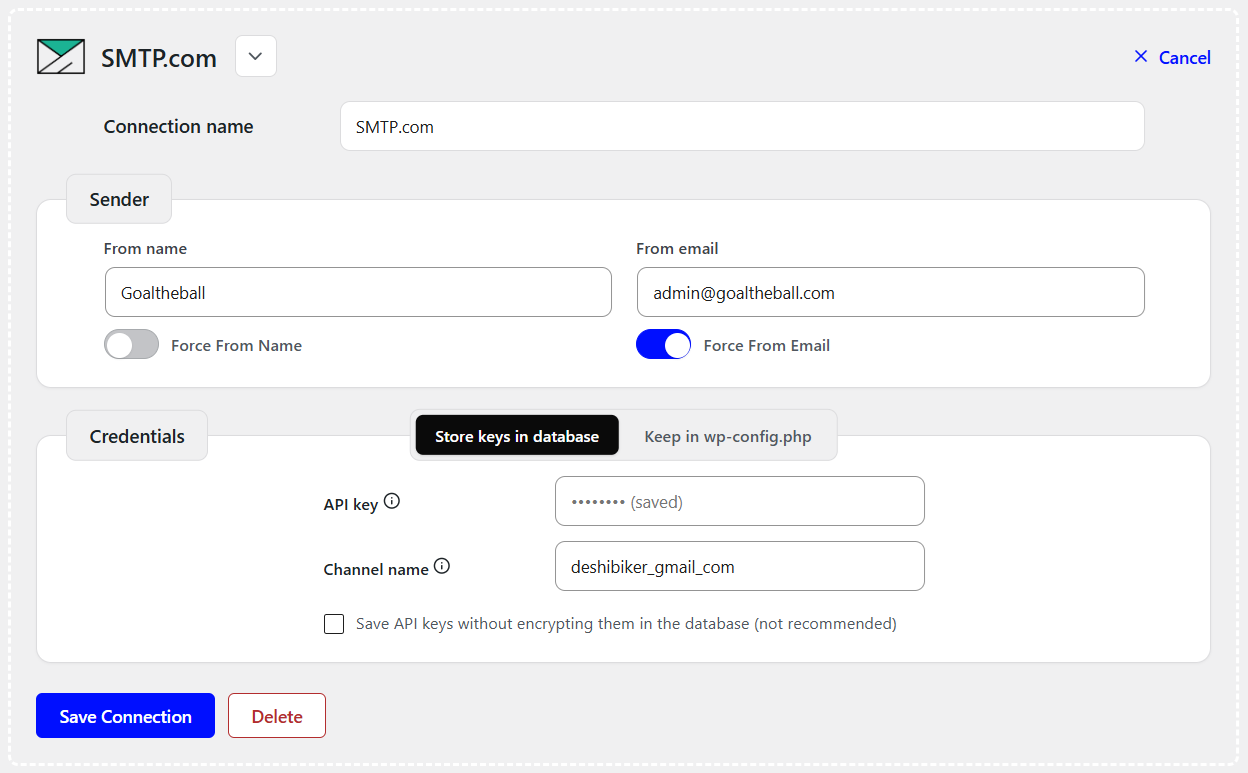
Task: Click the Channel name info icon
Action: [x=442, y=566]
